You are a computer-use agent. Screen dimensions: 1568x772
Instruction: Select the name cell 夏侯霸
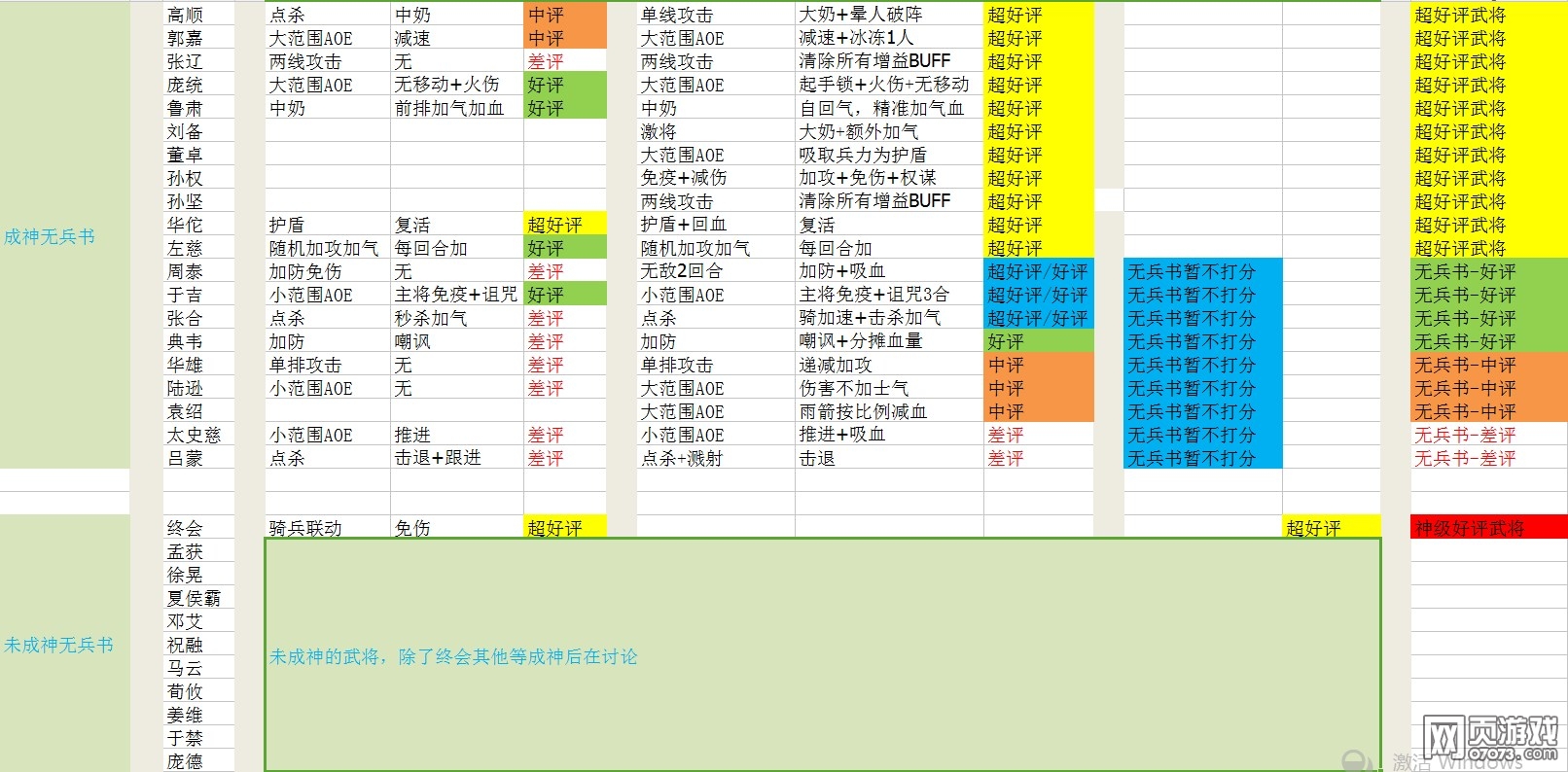click(x=197, y=598)
